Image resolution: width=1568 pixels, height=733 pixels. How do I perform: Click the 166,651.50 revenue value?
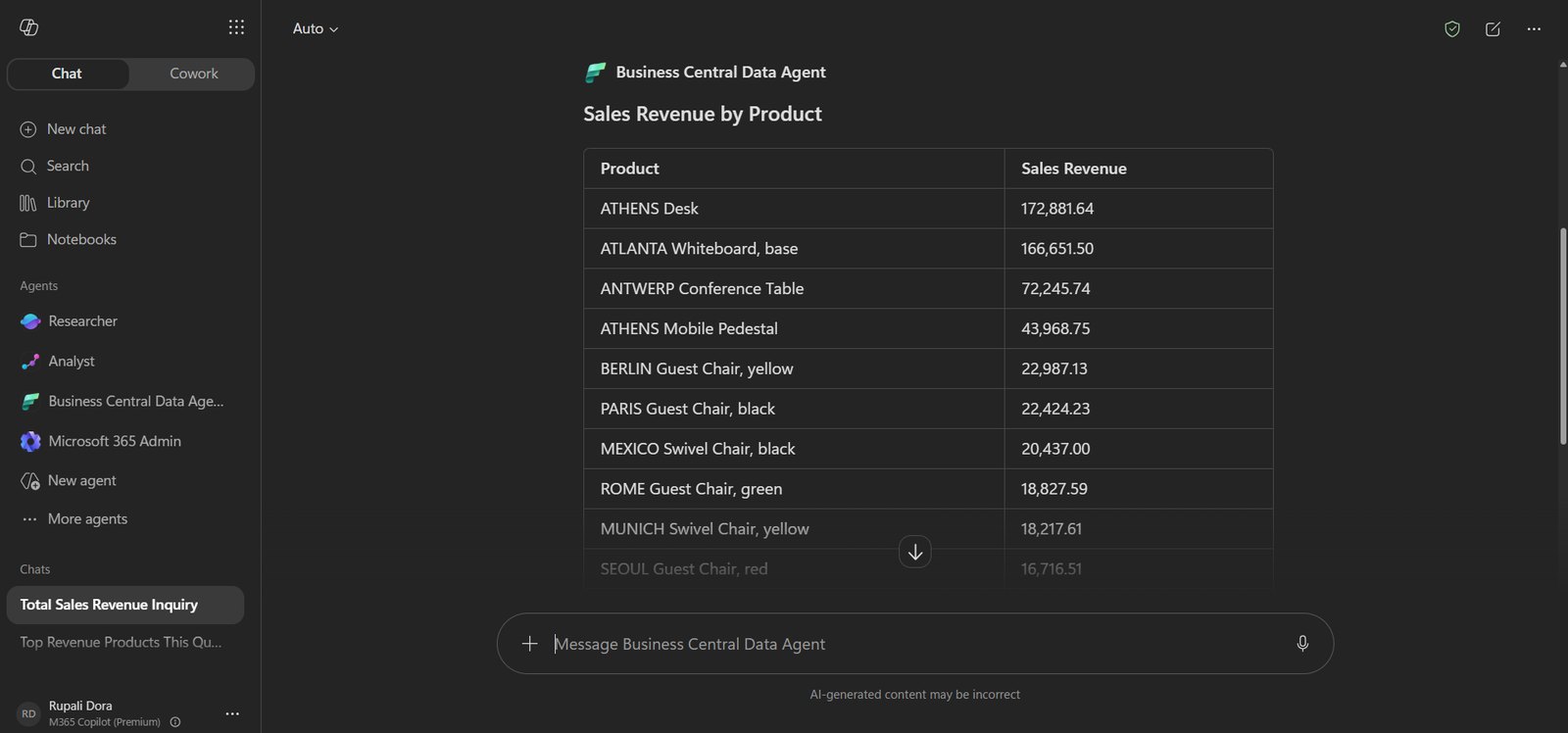click(1056, 249)
